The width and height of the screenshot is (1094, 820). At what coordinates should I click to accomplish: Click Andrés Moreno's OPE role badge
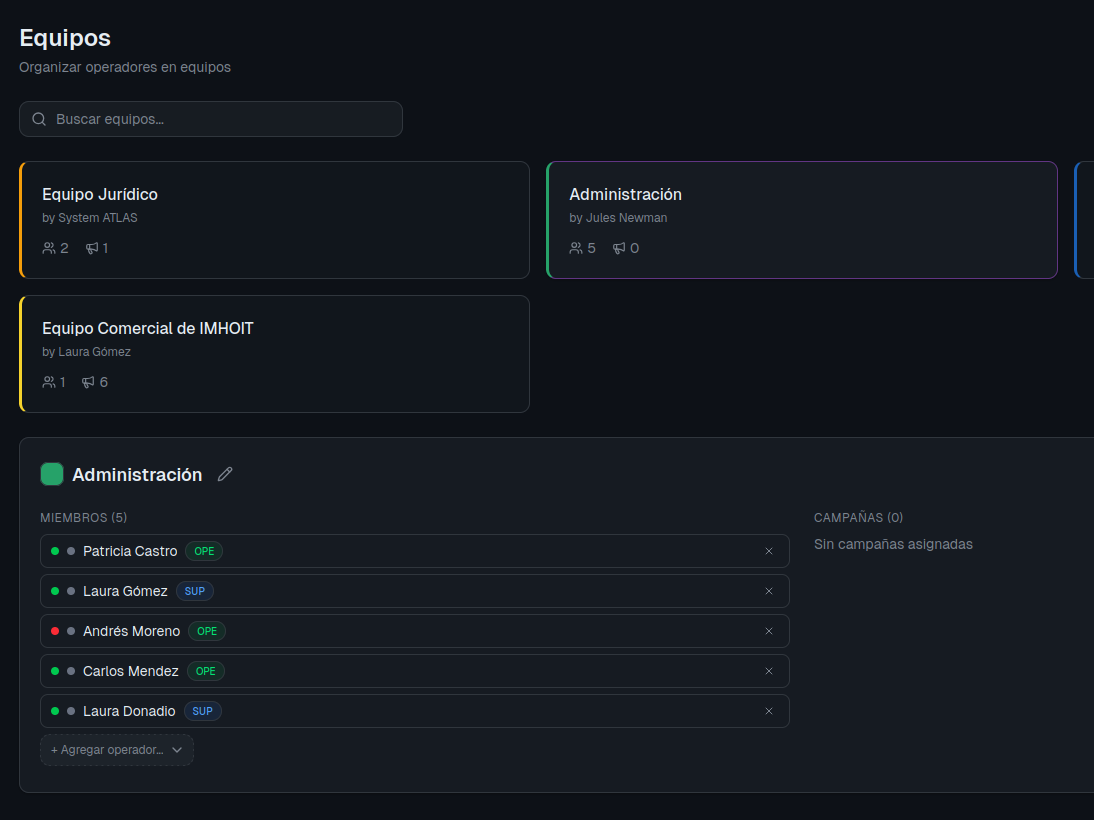pos(207,631)
